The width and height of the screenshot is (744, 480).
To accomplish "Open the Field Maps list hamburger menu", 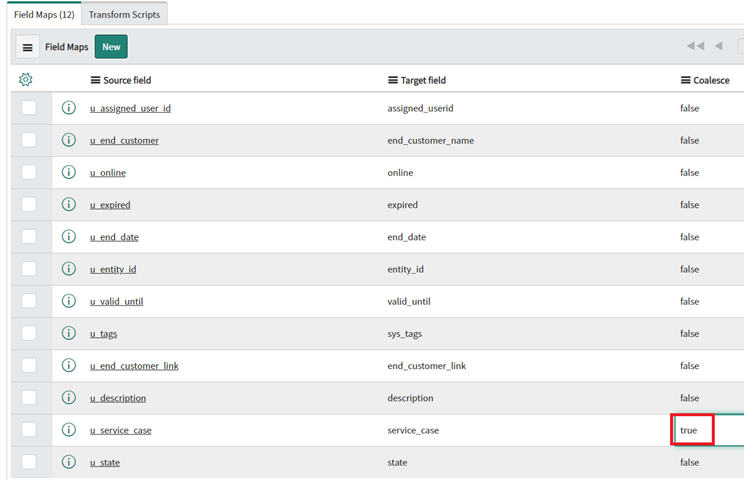I will 28,47.
